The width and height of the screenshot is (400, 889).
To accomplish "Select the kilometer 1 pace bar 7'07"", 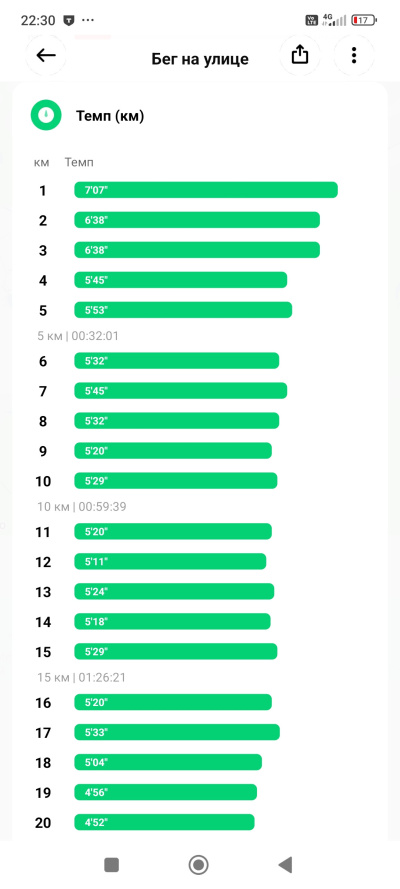I will (206, 190).
